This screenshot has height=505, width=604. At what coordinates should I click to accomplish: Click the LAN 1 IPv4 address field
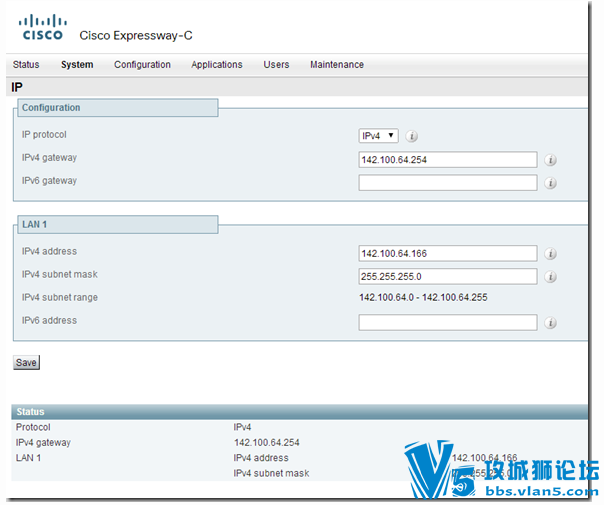(448, 253)
